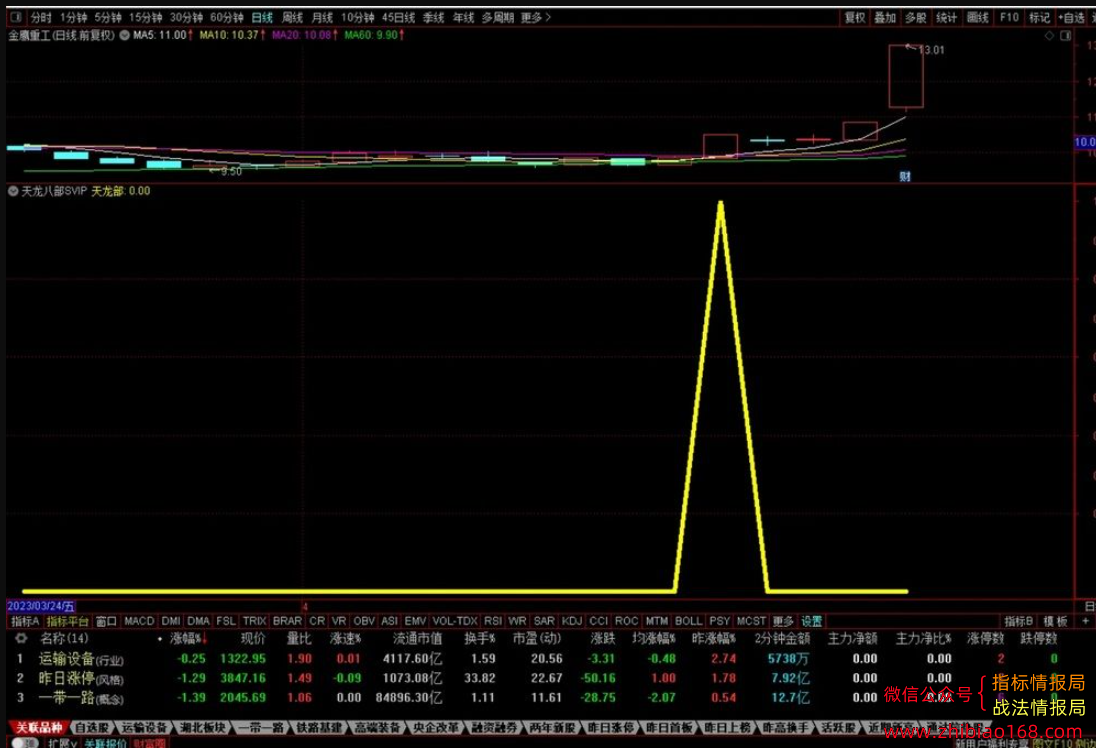
Task: Click the 复权 adjustment button
Action: pyautogui.click(x=855, y=17)
